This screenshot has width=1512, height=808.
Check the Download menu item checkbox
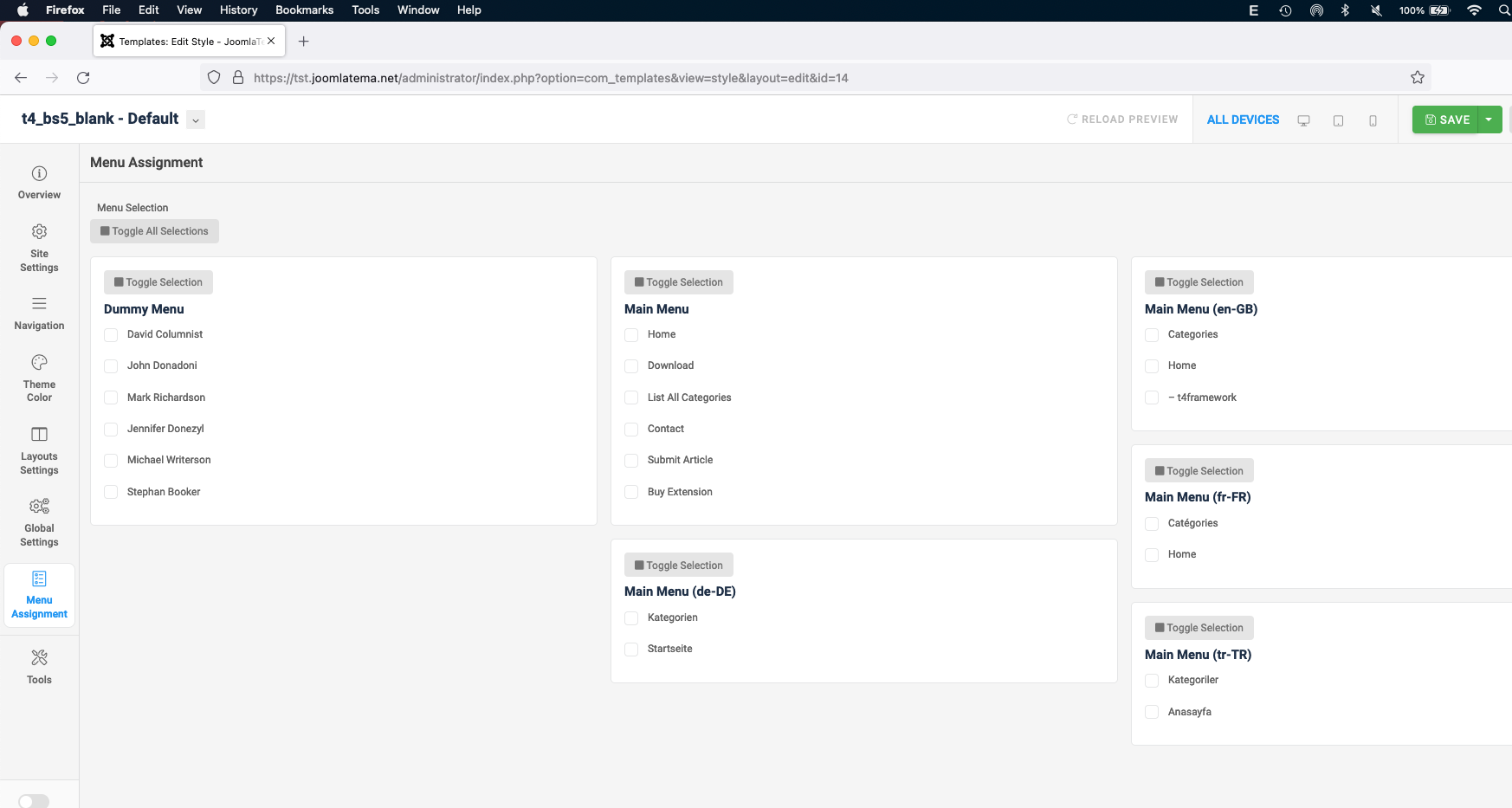(x=631, y=366)
